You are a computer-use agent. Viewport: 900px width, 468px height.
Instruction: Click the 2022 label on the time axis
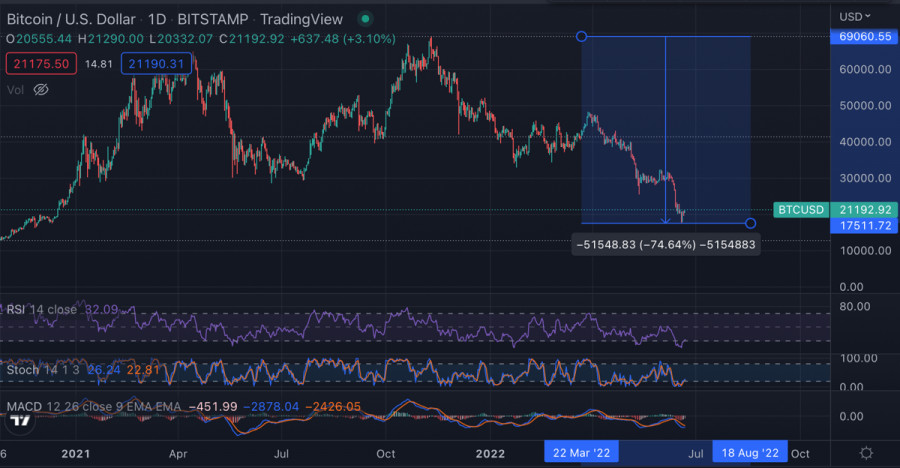pos(490,454)
